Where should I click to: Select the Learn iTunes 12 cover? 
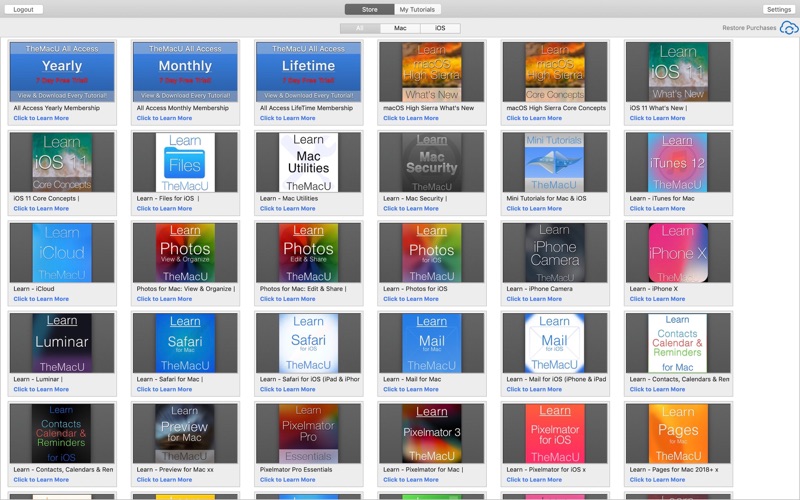click(678, 162)
